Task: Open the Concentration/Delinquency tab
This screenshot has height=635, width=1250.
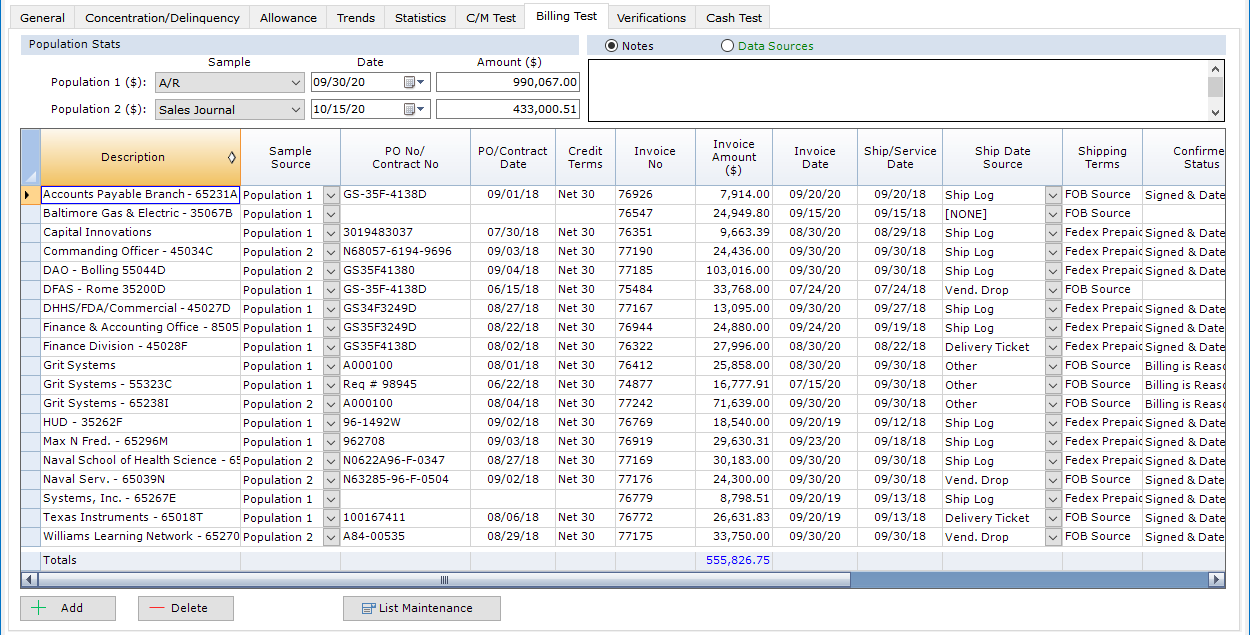Action: click(x=162, y=18)
